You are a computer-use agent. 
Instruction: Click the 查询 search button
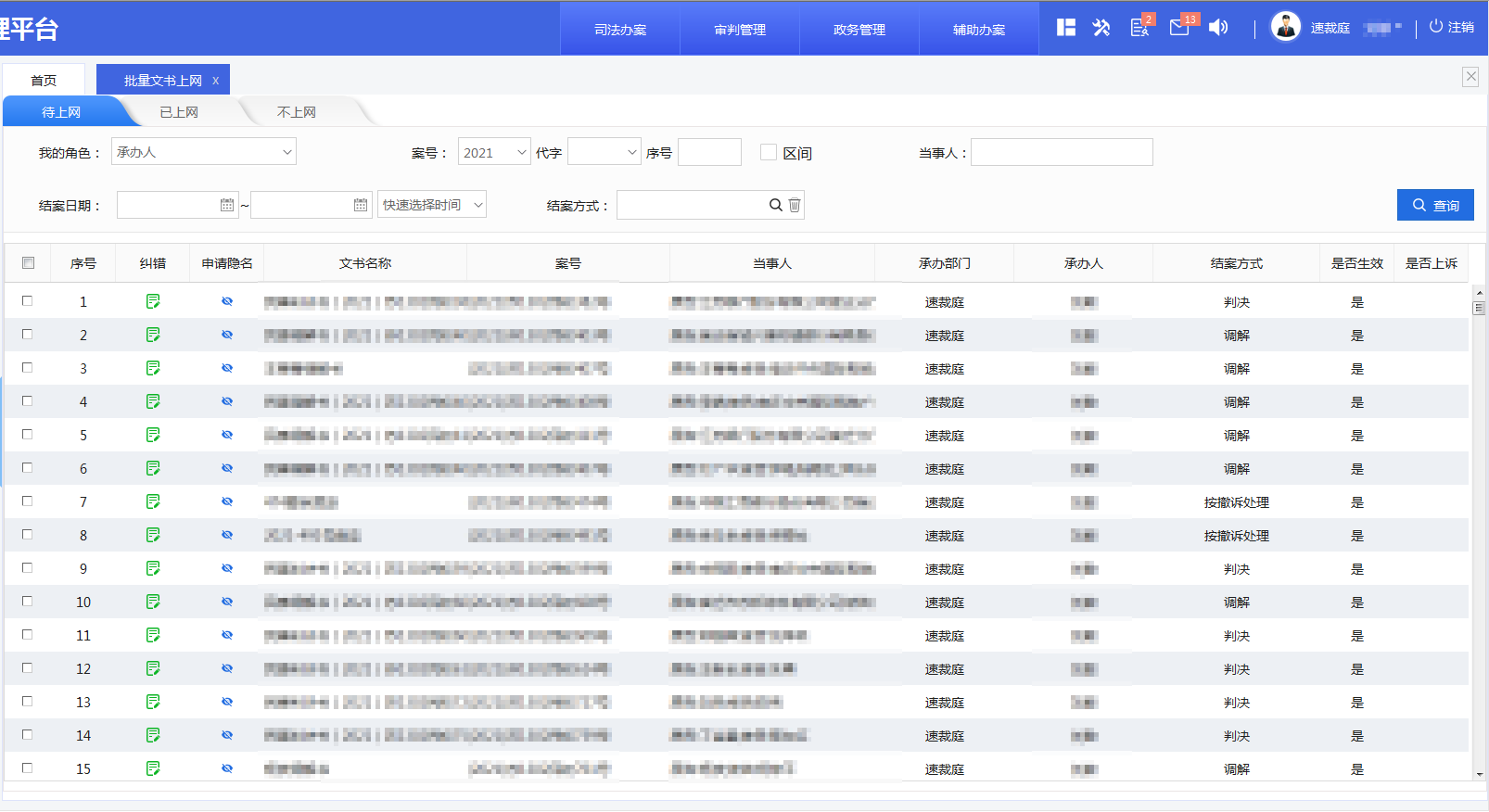tap(1435, 205)
